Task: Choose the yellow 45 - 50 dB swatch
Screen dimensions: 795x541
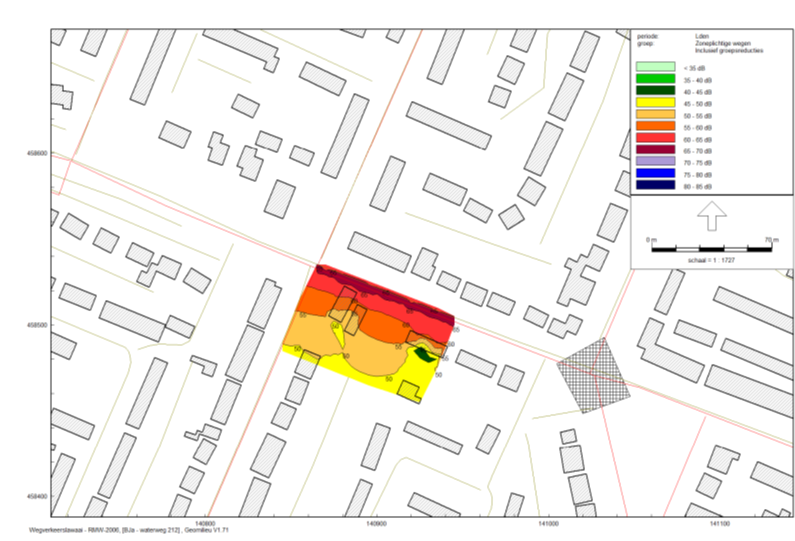Action: coord(660,106)
